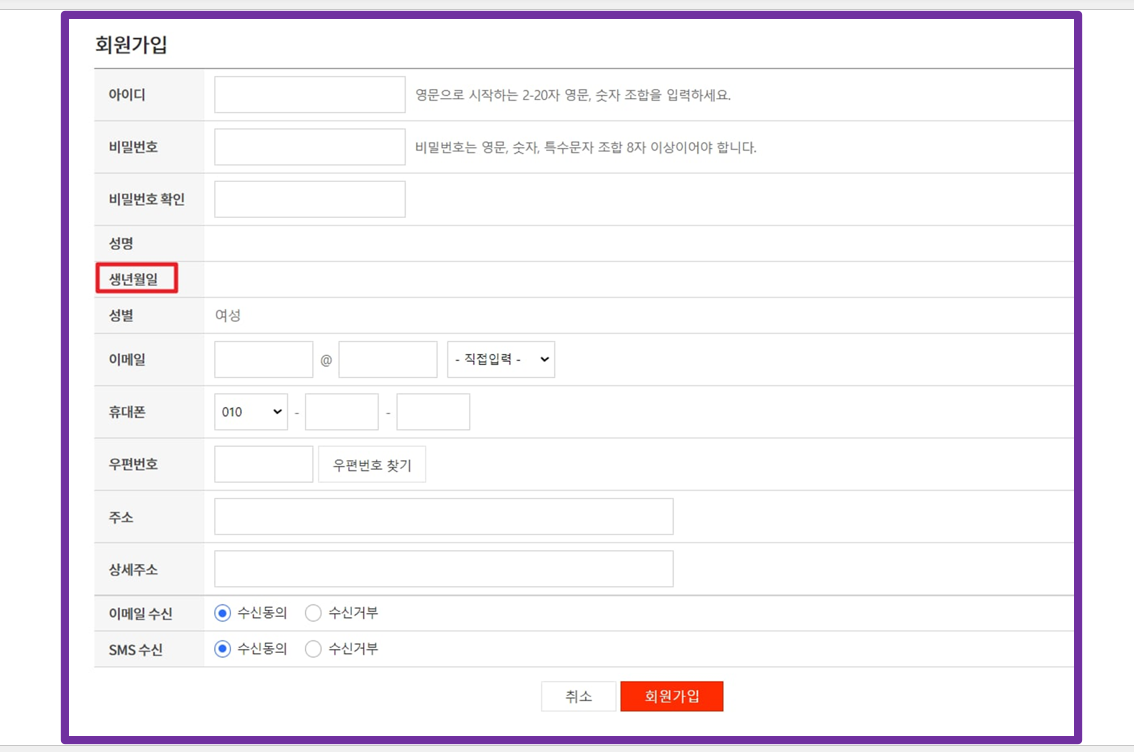Click the highlighted 생년월일 label

coord(136,279)
